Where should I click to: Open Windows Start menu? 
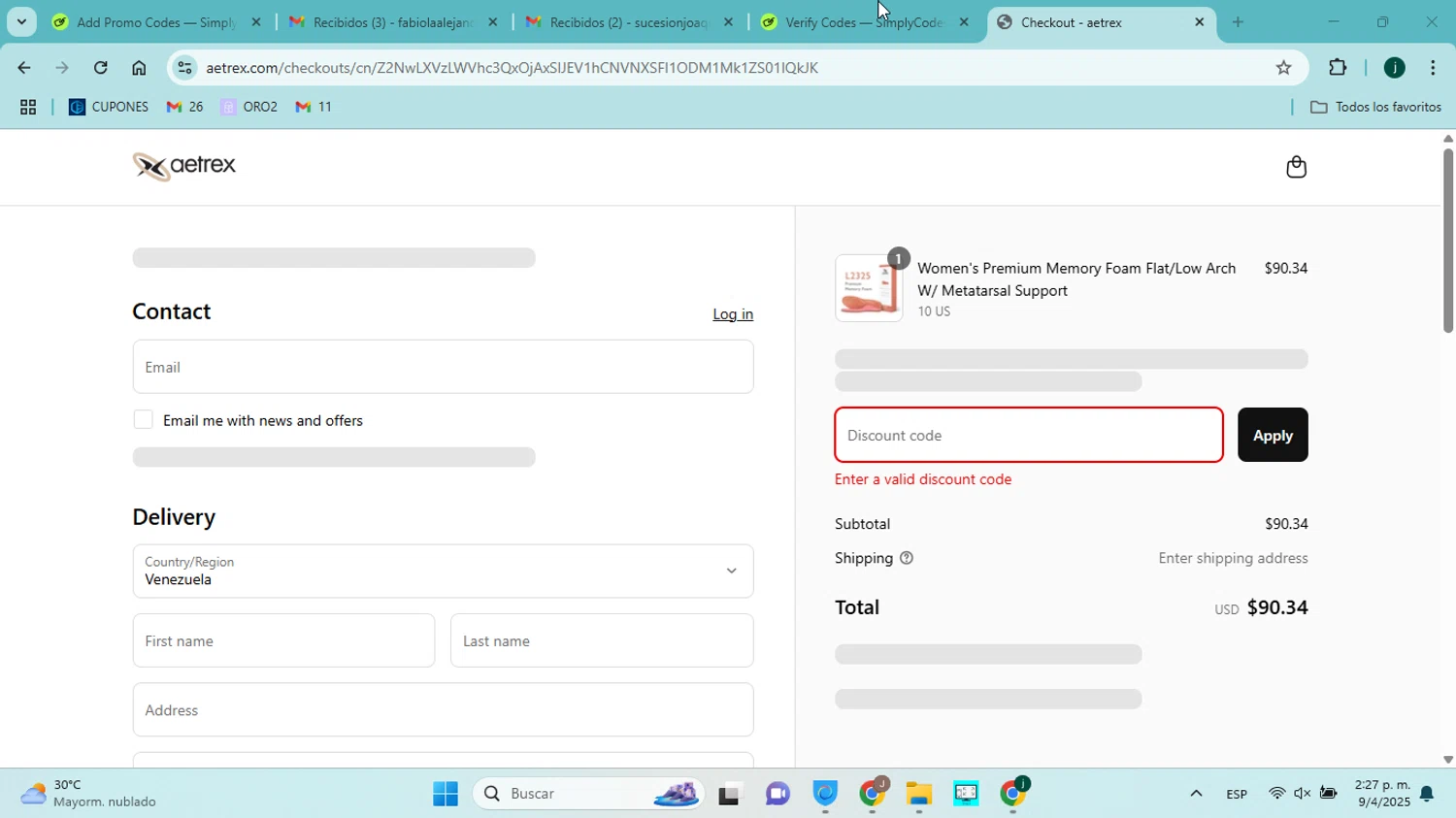[x=446, y=794]
